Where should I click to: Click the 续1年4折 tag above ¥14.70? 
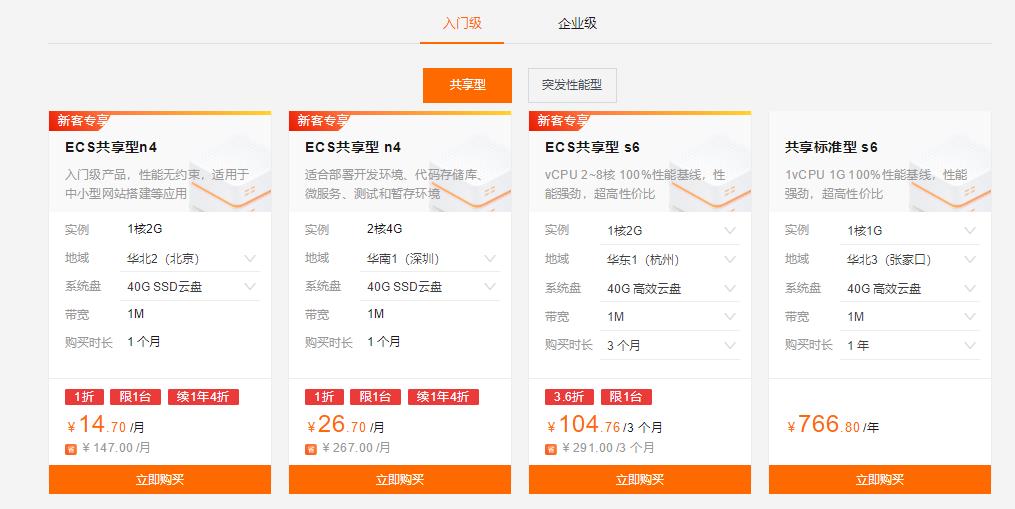point(203,397)
